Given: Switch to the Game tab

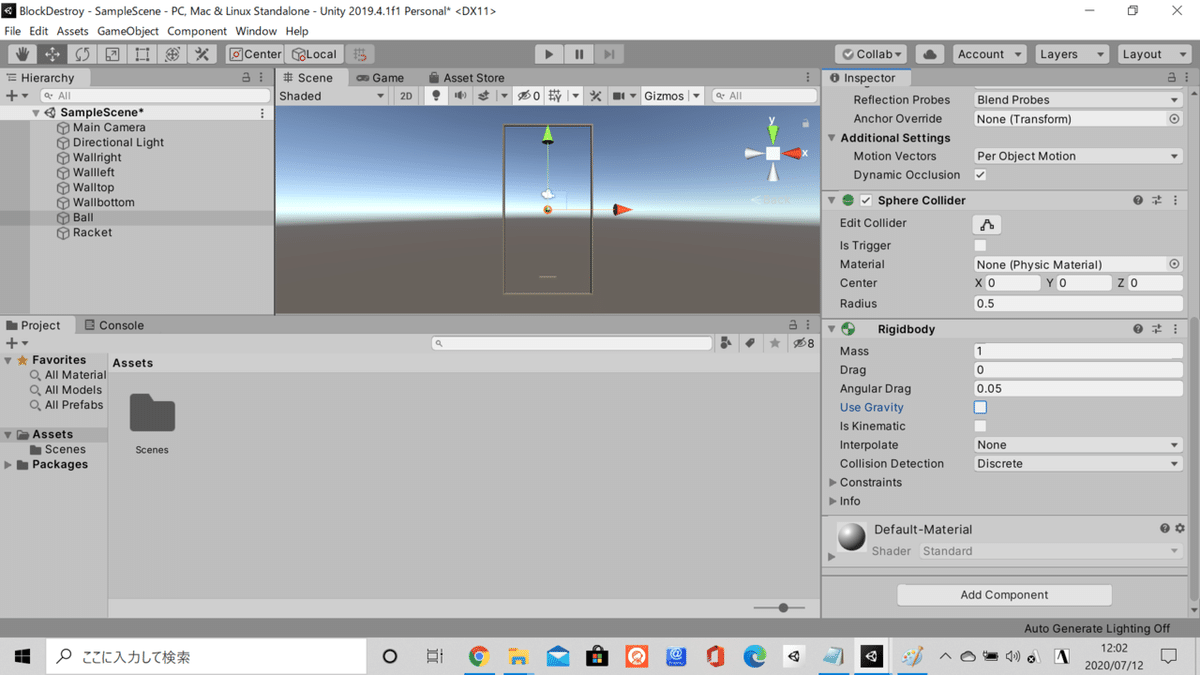Looking at the screenshot, I should coord(381,77).
